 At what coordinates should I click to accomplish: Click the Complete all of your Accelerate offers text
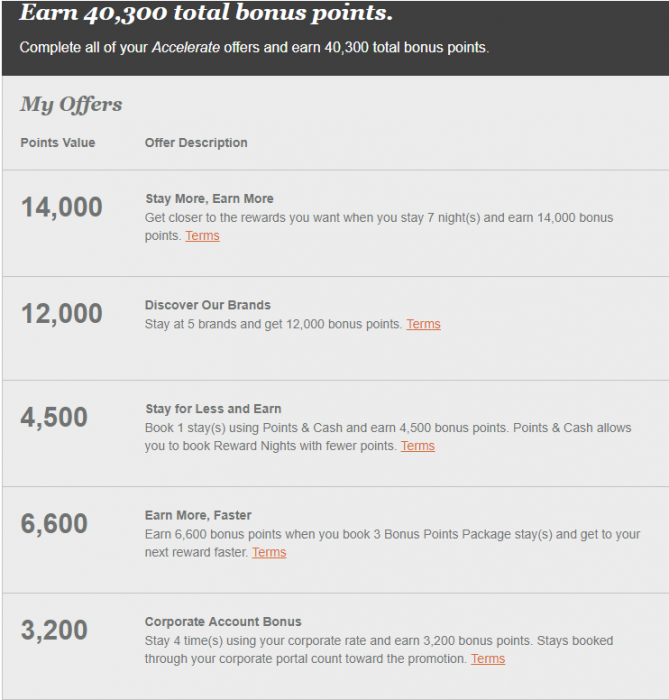click(254, 48)
